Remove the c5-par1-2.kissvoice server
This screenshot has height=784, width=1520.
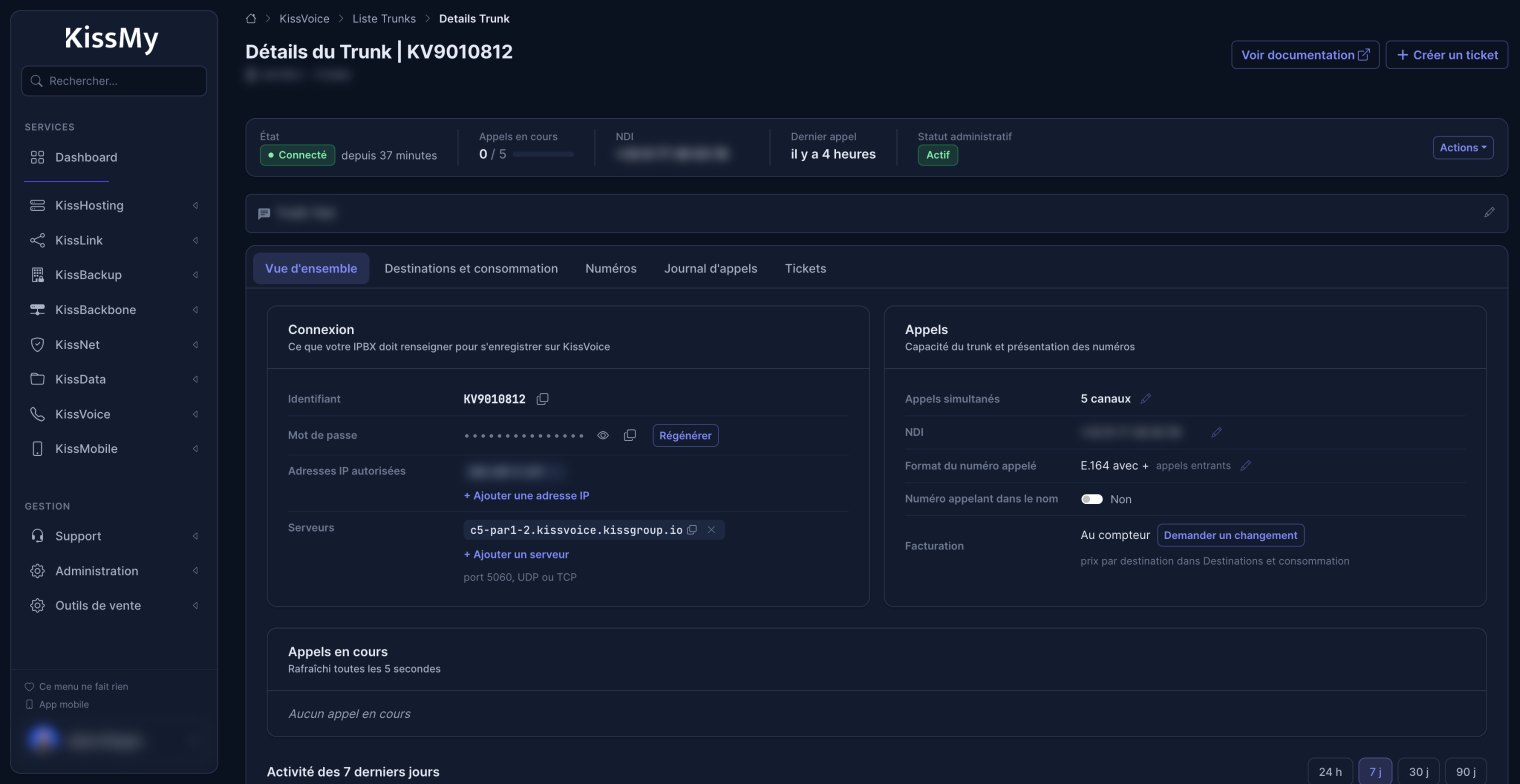[x=711, y=530]
